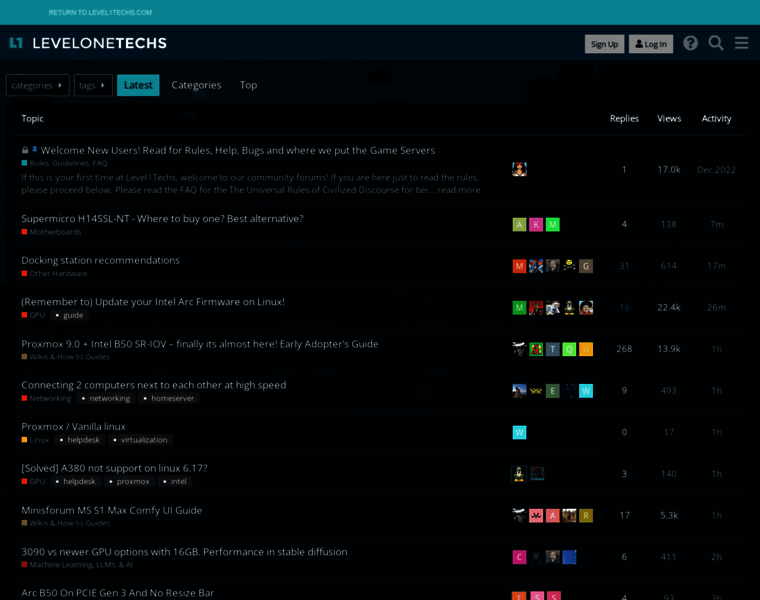Open Arc B50 On PCIE Gen 3 topic
The height and width of the screenshot is (600, 760).
pyautogui.click(x=118, y=593)
